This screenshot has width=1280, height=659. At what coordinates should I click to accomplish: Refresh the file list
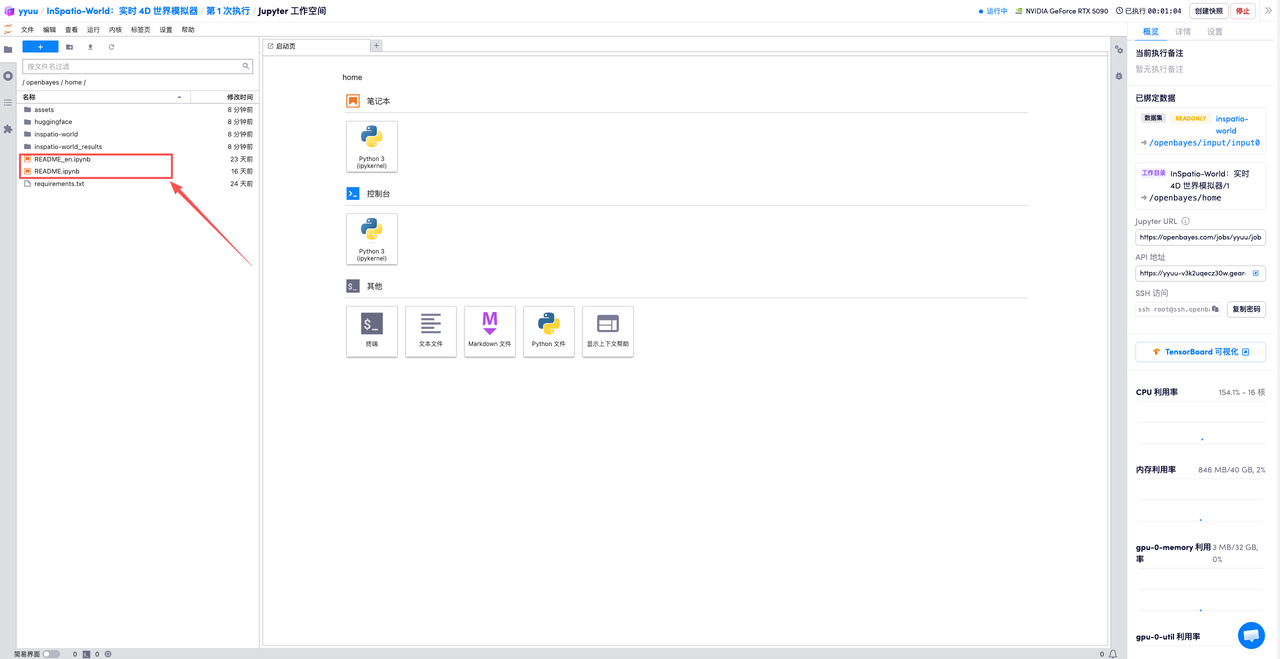111,47
